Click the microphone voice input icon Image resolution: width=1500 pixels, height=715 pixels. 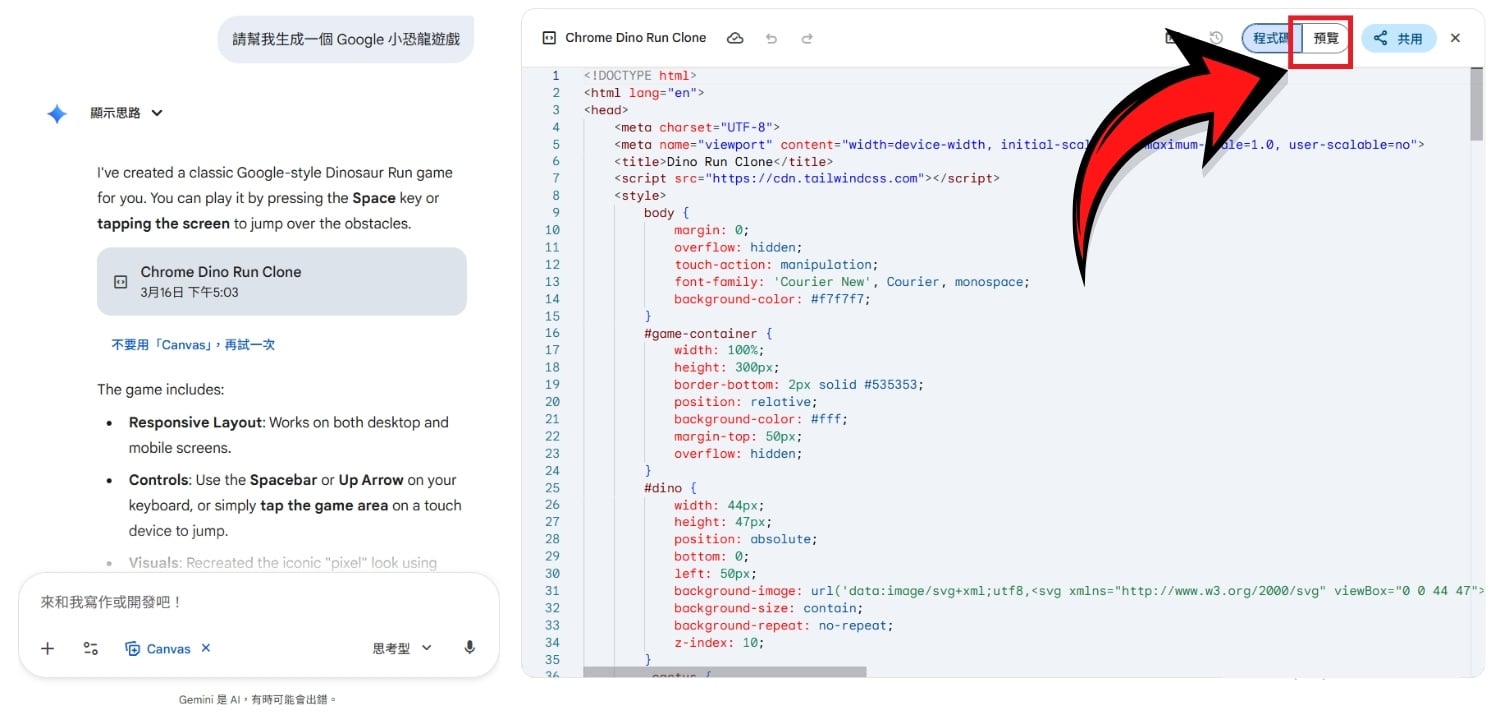(x=469, y=648)
